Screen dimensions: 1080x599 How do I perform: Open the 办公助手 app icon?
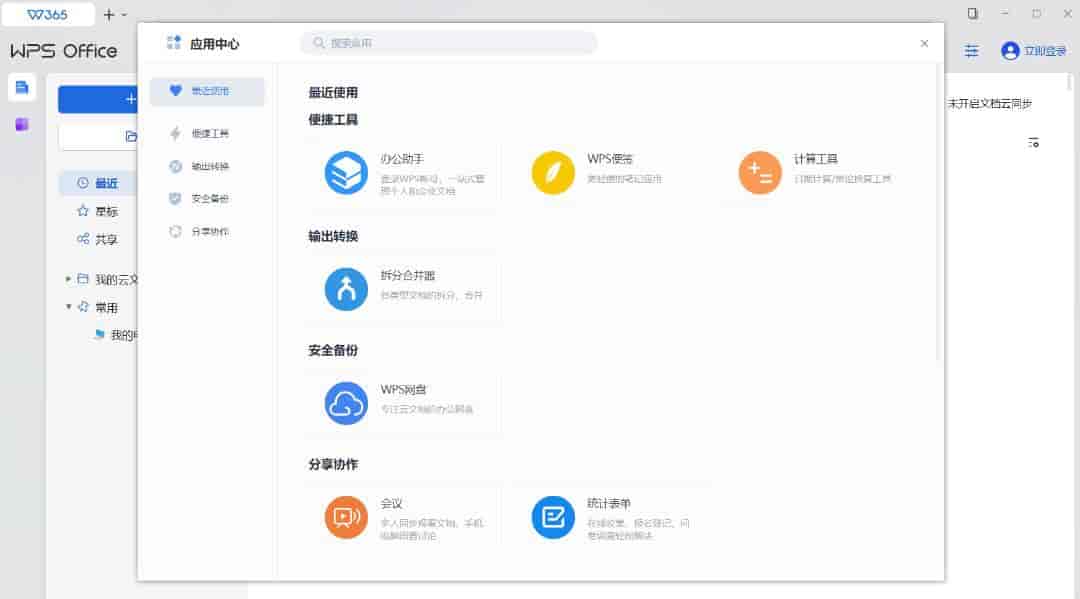pyautogui.click(x=346, y=173)
